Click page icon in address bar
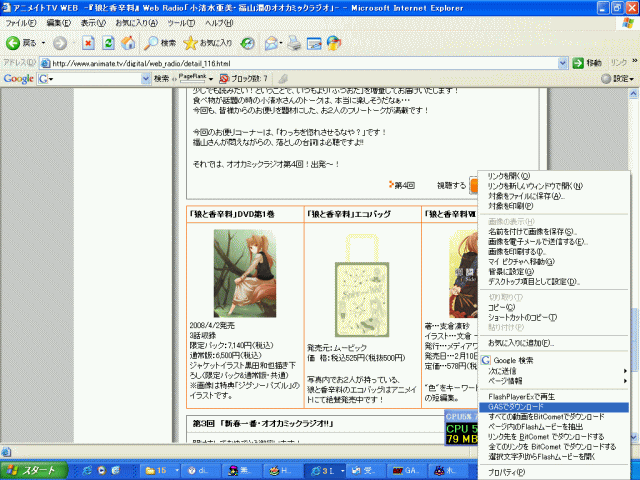This screenshot has width=640, height=480. click(46, 63)
